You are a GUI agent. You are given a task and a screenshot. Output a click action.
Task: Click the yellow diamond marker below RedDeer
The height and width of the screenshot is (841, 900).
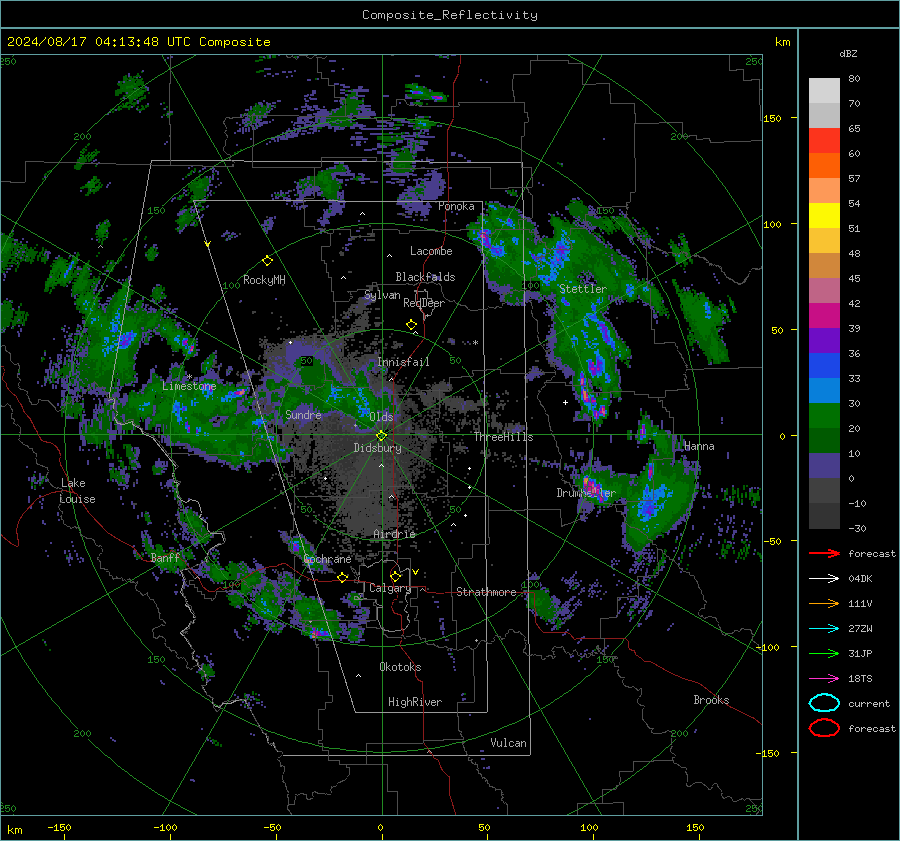411,325
